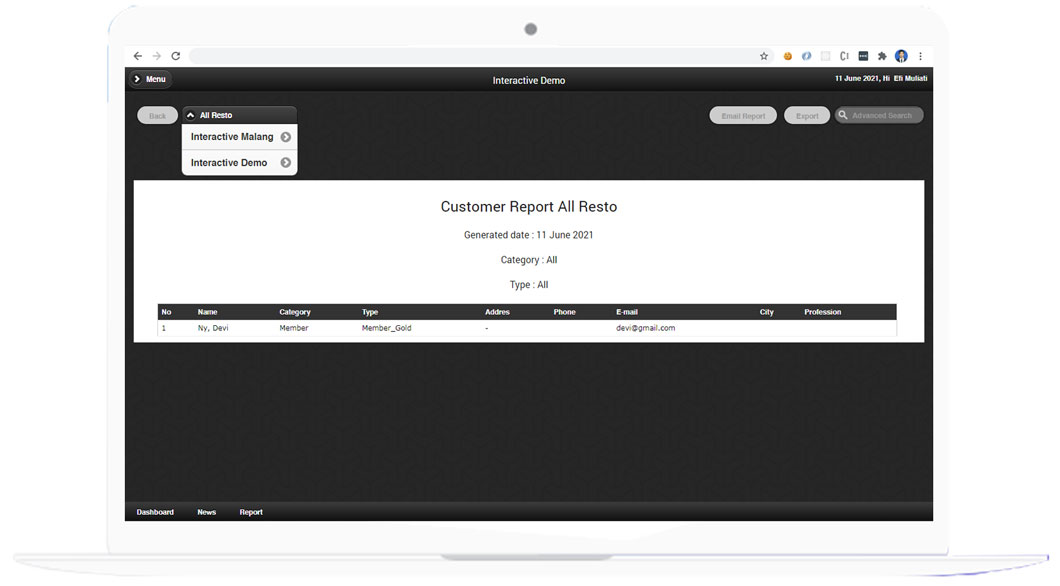This screenshot has height=586, width=1060.
Task: Open the Chrome three-dot menu icon
Action: pyautogui.click(x=920, y=56)
